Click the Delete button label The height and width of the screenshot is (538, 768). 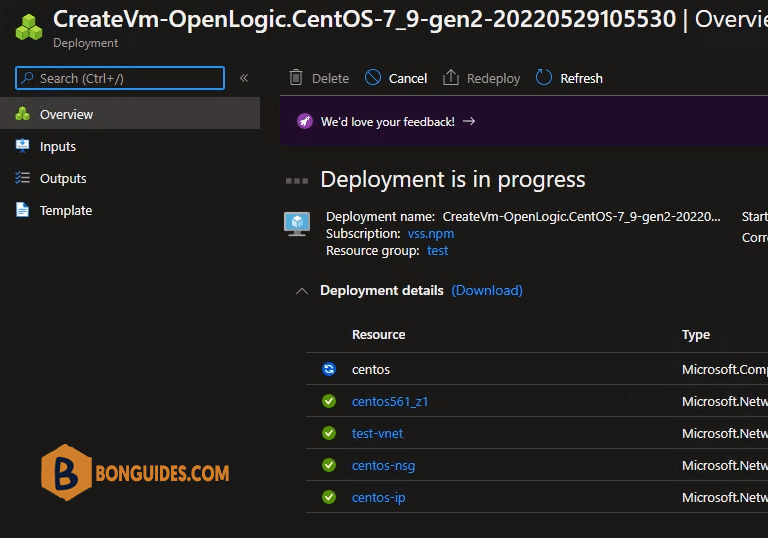coord(331,78)
